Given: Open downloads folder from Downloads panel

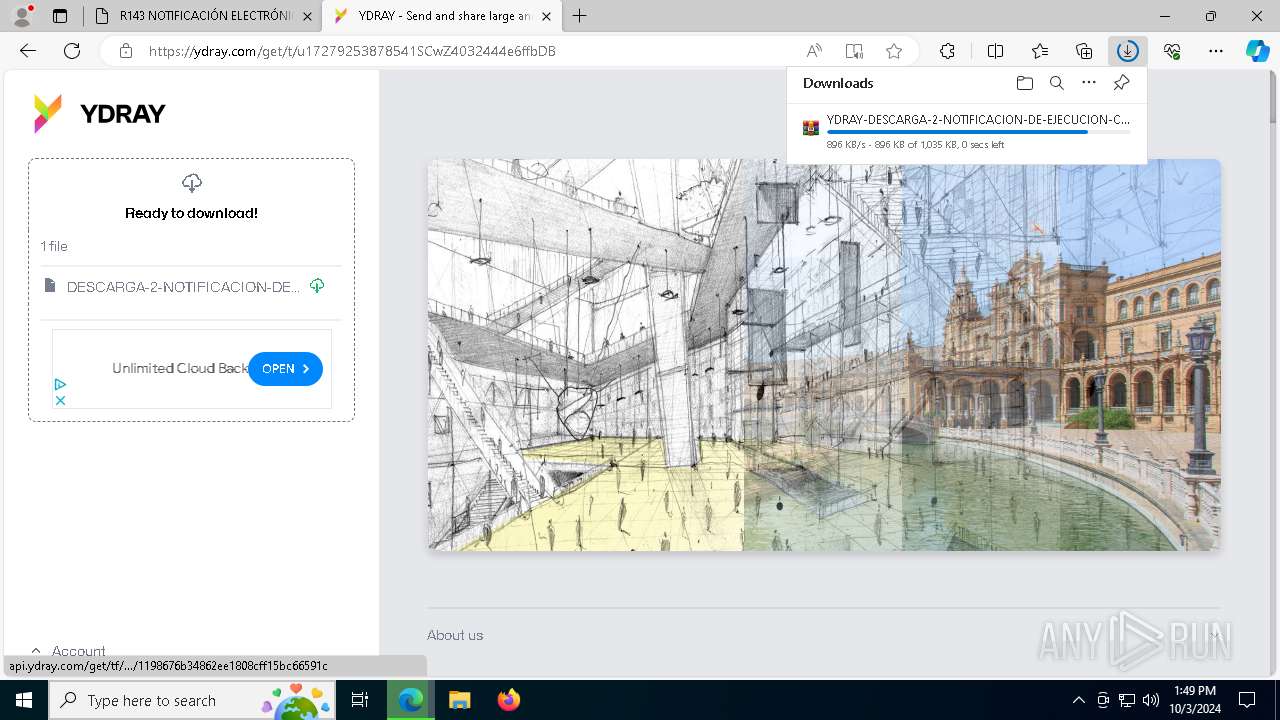Looking at the screenshot, I should click(1024, 83).
